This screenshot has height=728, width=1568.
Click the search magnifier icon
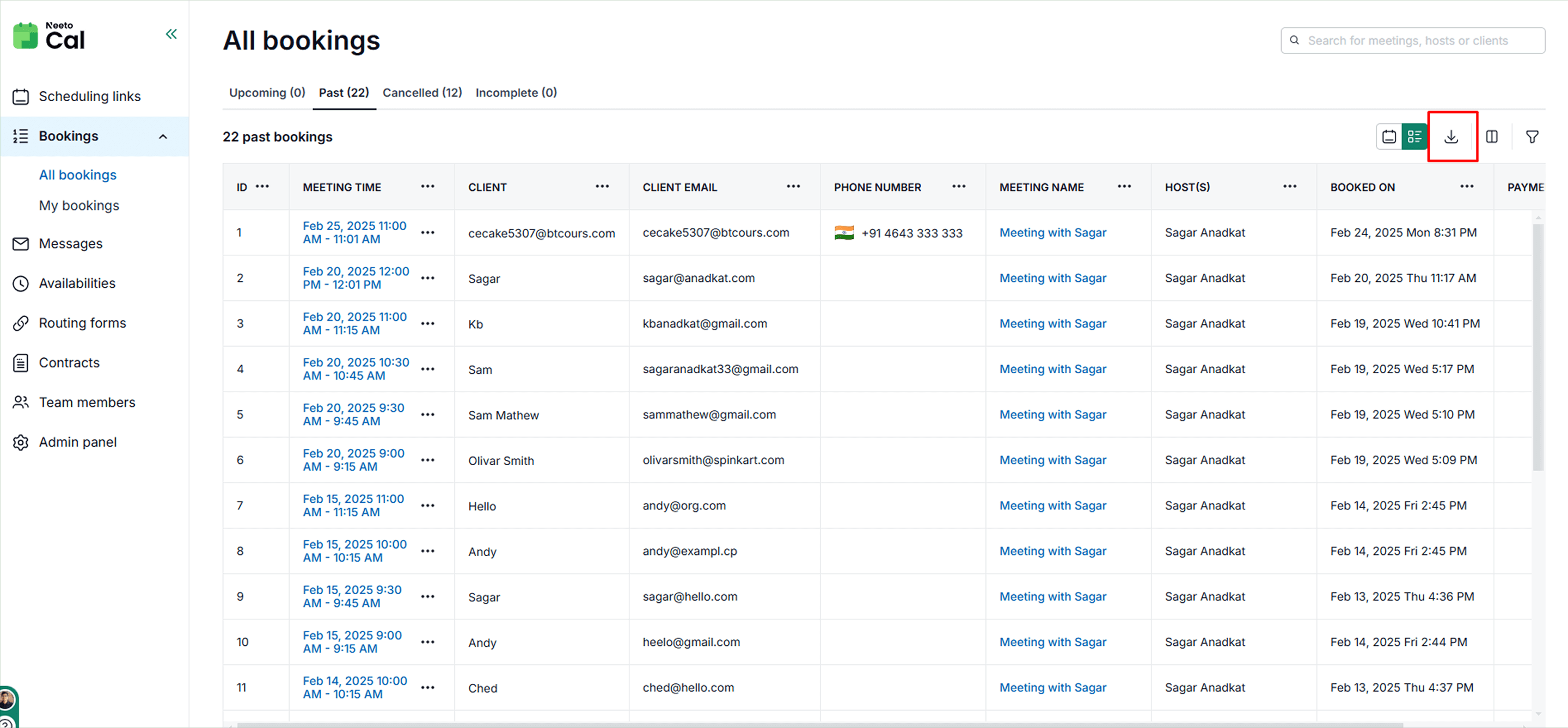click(x=1295, y=40)
